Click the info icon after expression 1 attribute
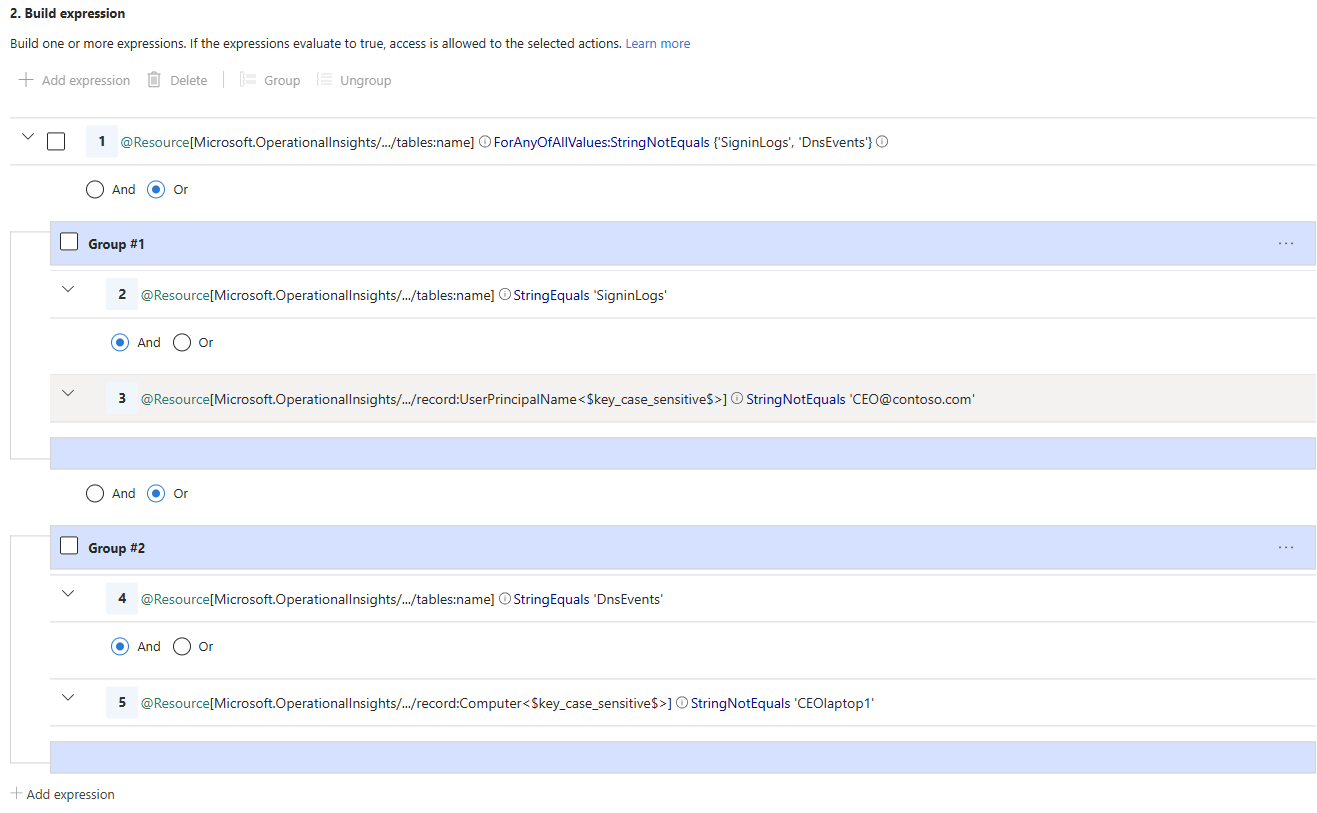The width and height of the screenshot is (1317, 813). coord(485,142)
